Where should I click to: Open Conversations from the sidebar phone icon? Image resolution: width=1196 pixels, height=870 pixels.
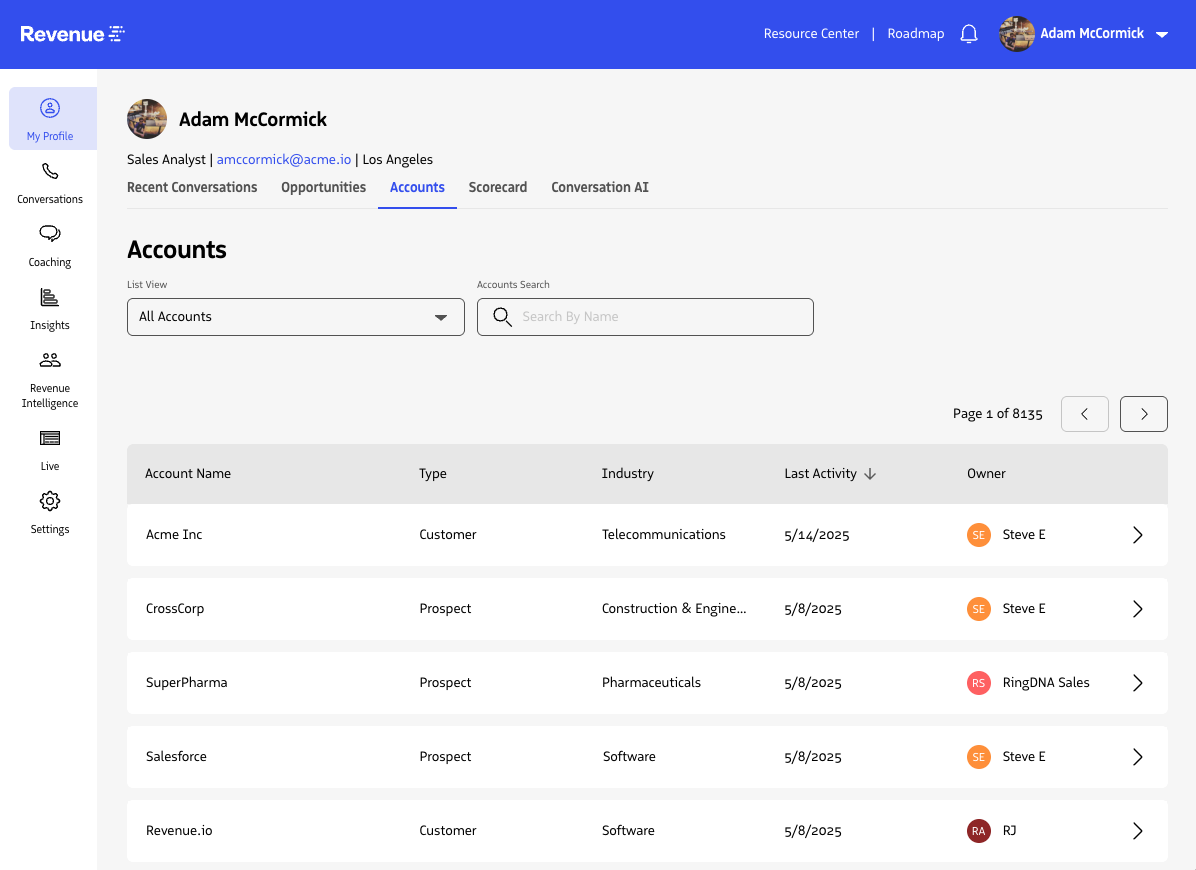pos(50,172)
